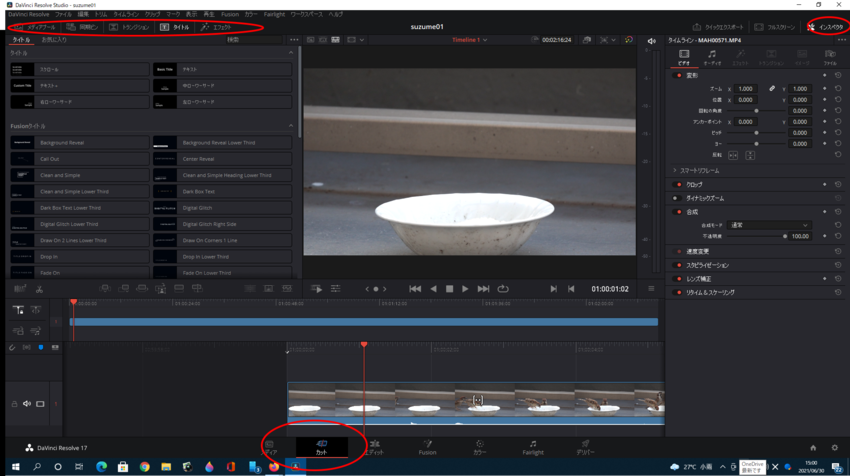Jump to last frame using skip-forward button
The image size is (850, 476).
484,289
